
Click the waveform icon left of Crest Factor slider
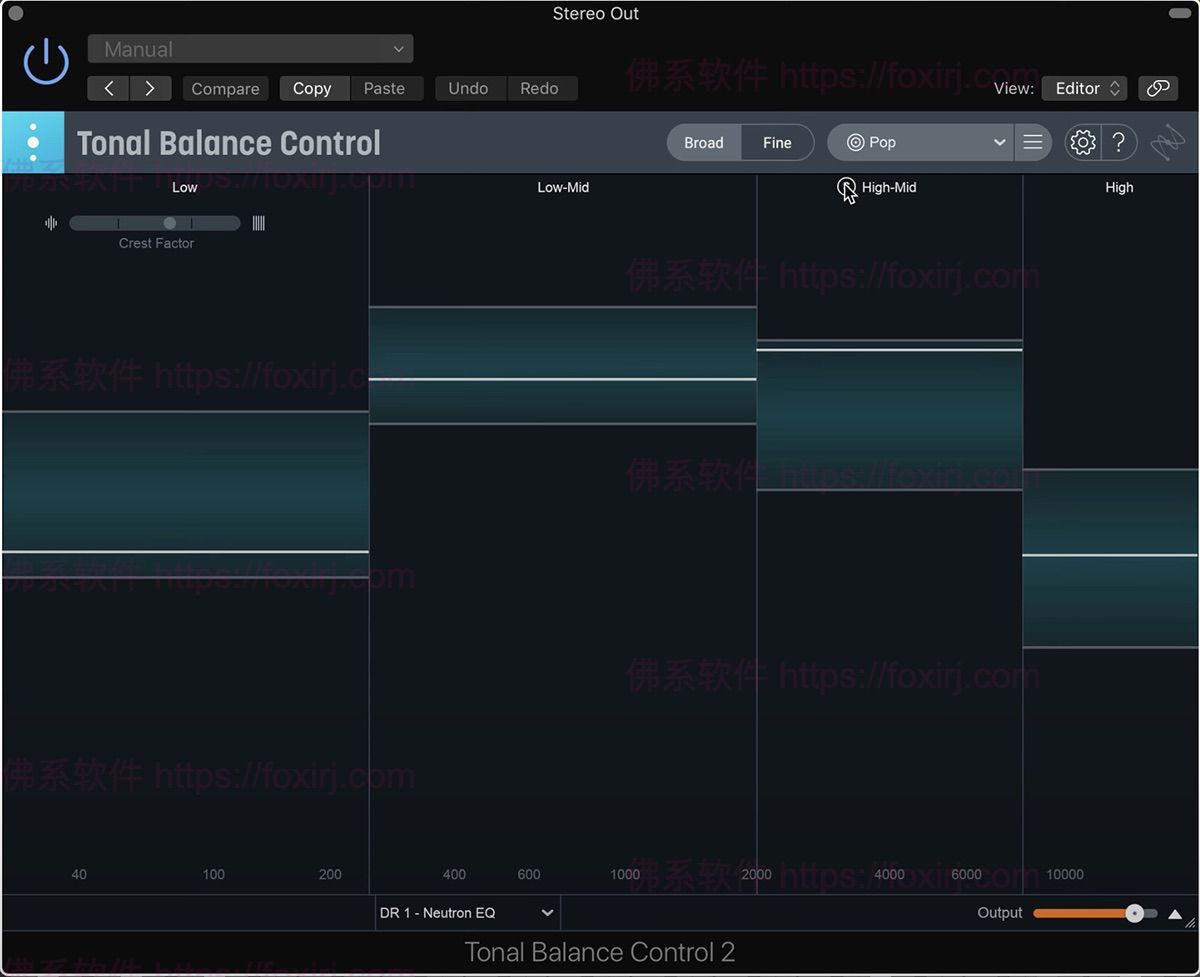tap(51, 223)
